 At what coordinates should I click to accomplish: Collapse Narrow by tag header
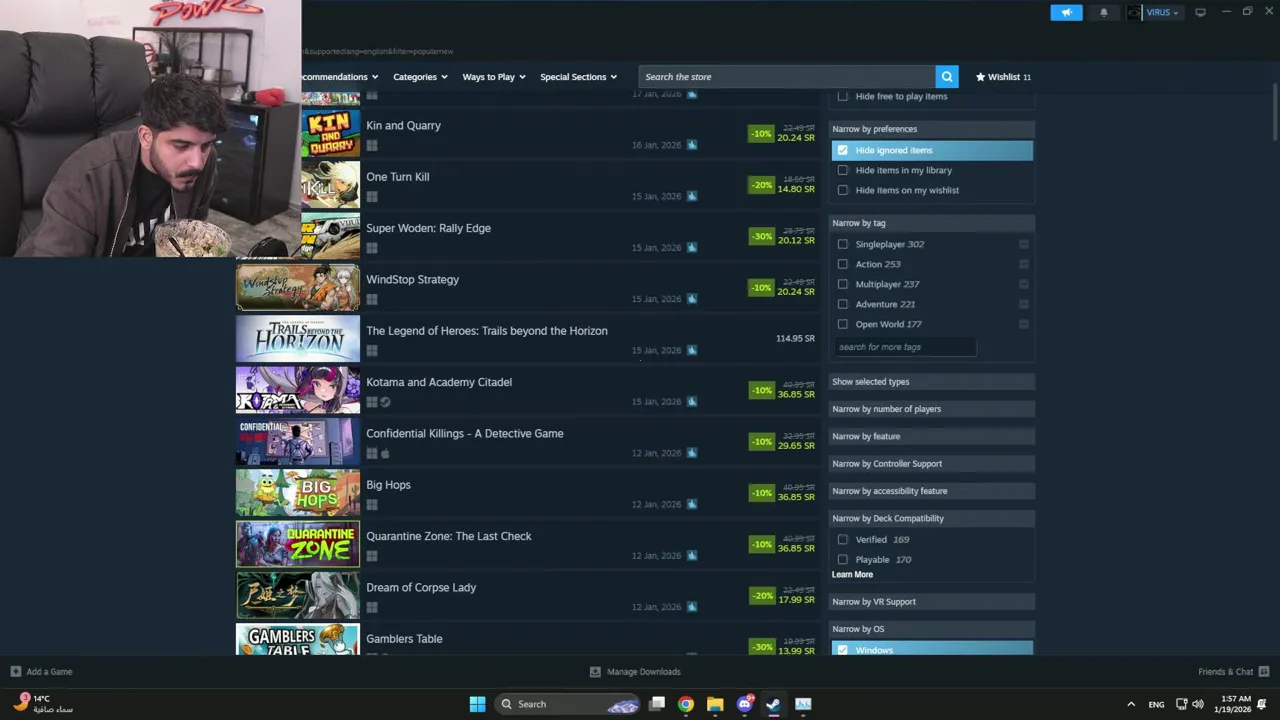coord(931,223)
